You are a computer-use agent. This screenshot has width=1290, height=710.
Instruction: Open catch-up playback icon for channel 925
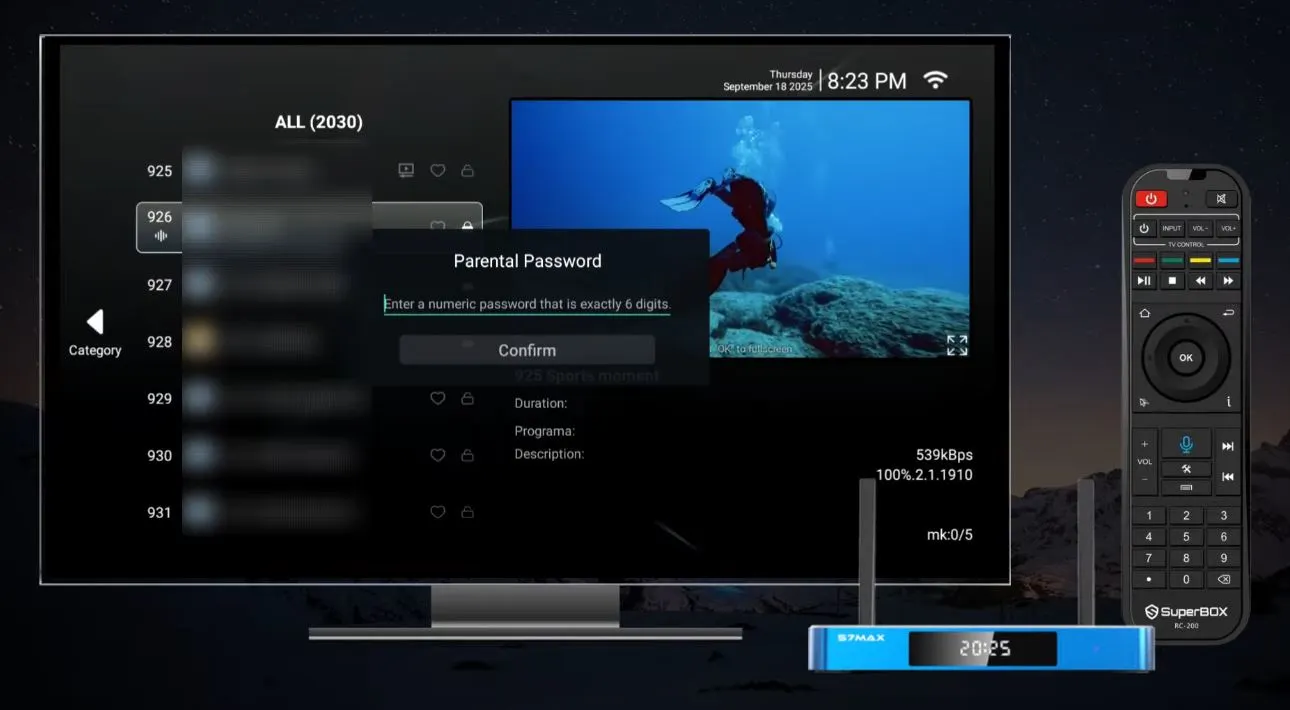[x=406, y=171]
